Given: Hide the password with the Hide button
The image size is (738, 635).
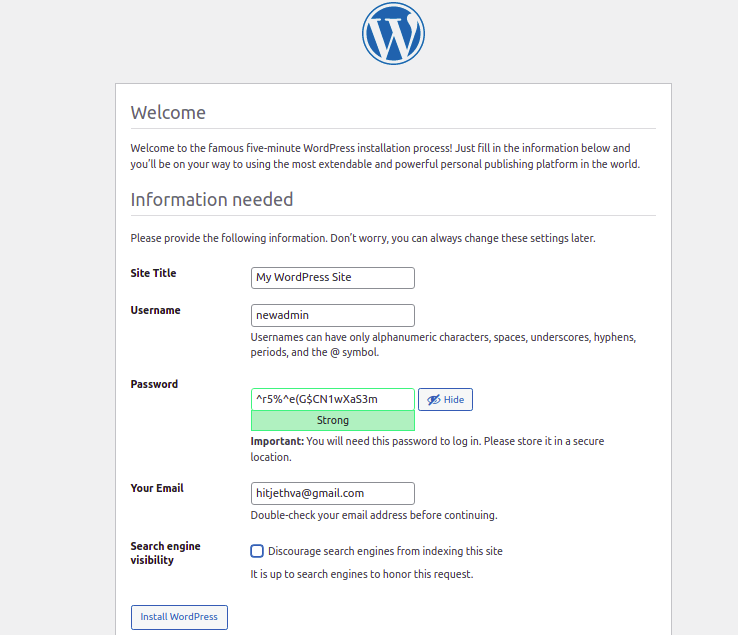Looking at the screenshot, I should tap(445, 400).
